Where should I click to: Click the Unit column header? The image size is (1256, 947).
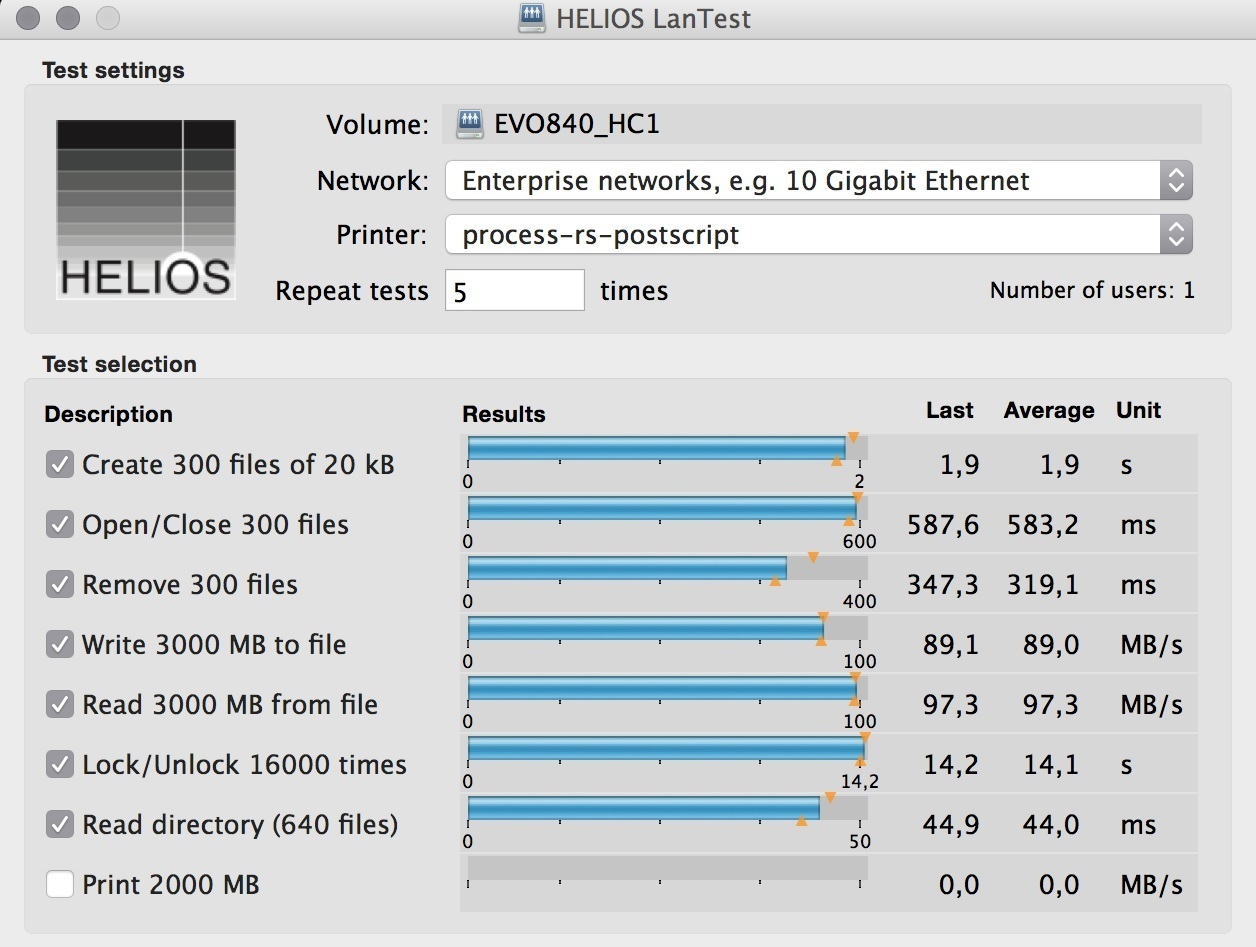pos(1139,410)
